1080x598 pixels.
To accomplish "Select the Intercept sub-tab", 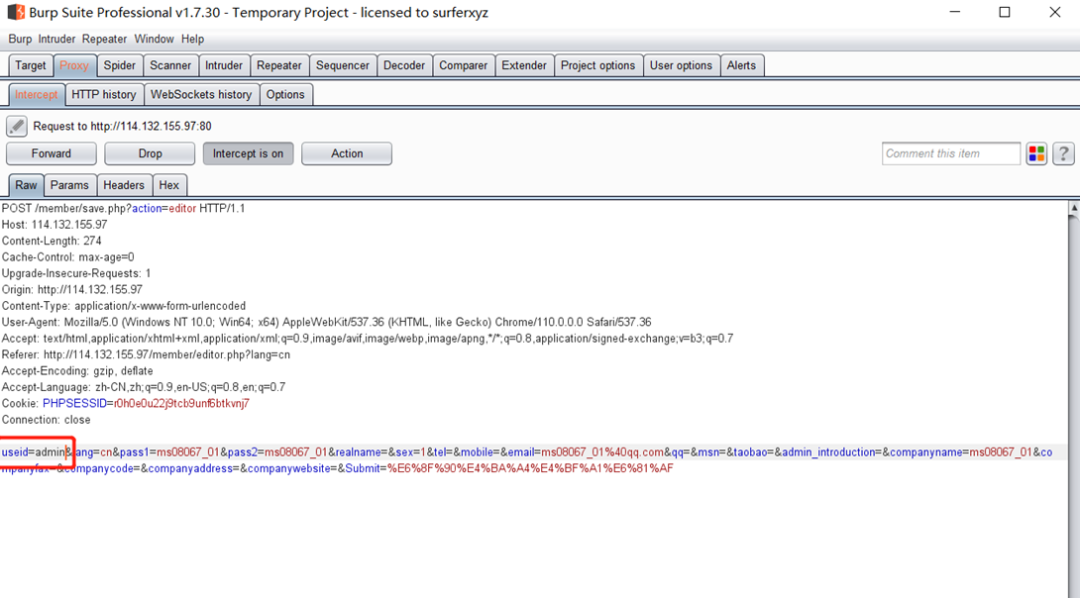I will (37, 94).
